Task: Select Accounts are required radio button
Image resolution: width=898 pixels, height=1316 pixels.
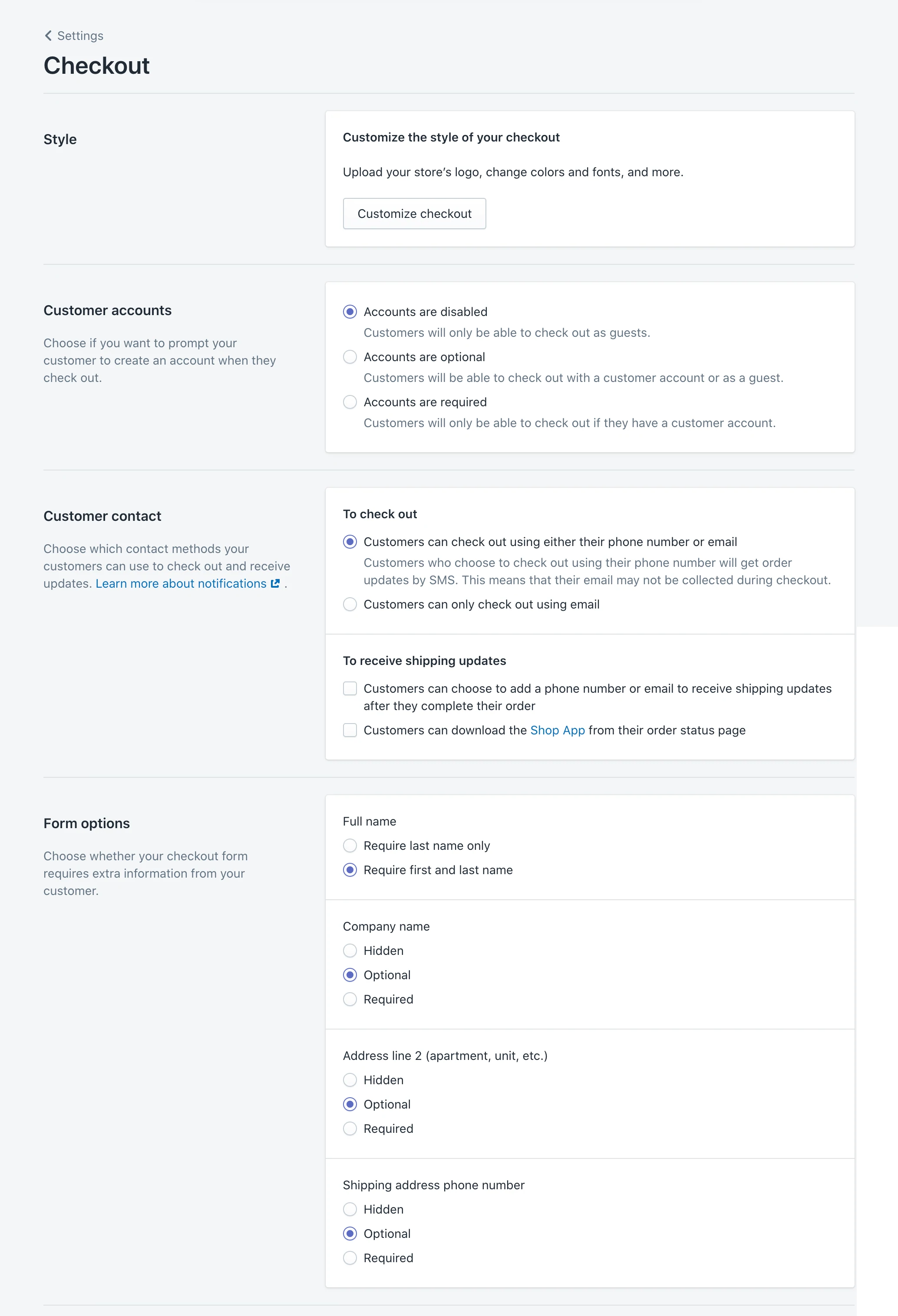Action: point(350,402)
